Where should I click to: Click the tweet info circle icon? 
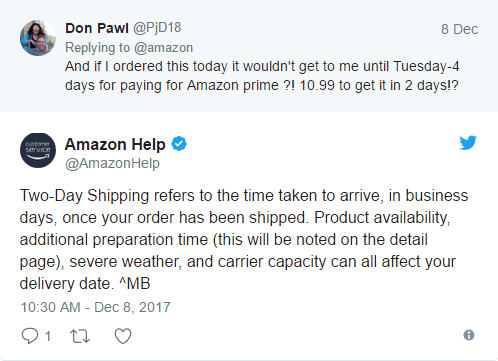pyautogui.click(x=469, y=335)
